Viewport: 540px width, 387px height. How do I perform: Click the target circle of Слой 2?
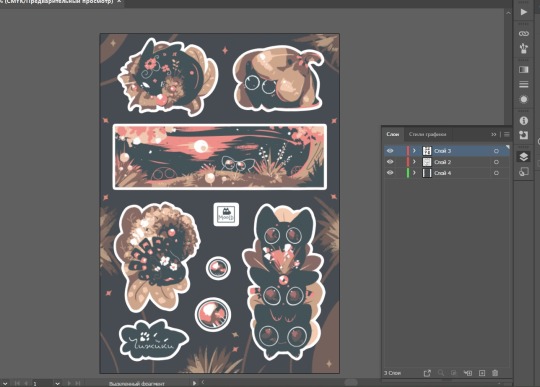(x=496, y=162)
